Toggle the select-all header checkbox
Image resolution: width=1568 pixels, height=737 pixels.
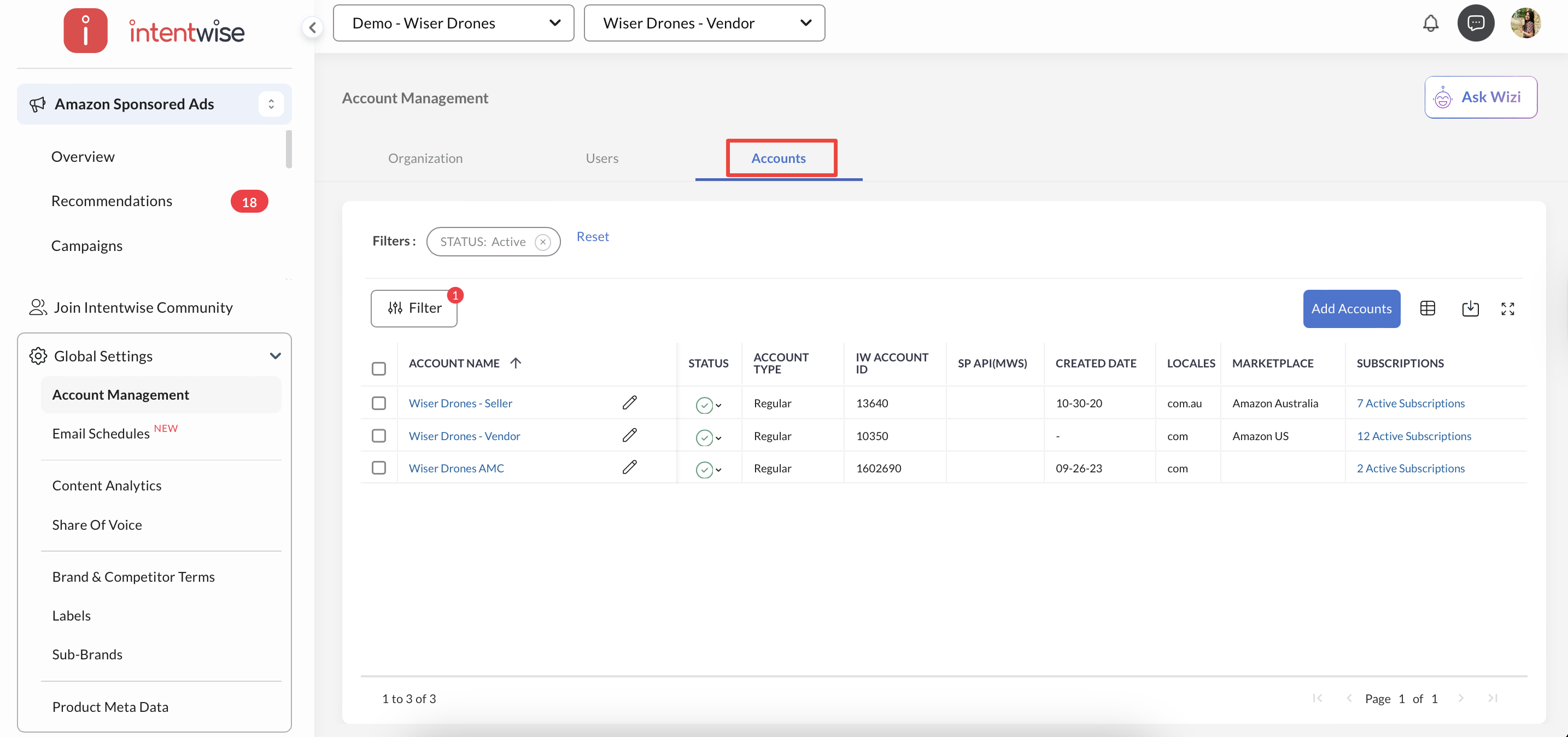click(379, 368)
